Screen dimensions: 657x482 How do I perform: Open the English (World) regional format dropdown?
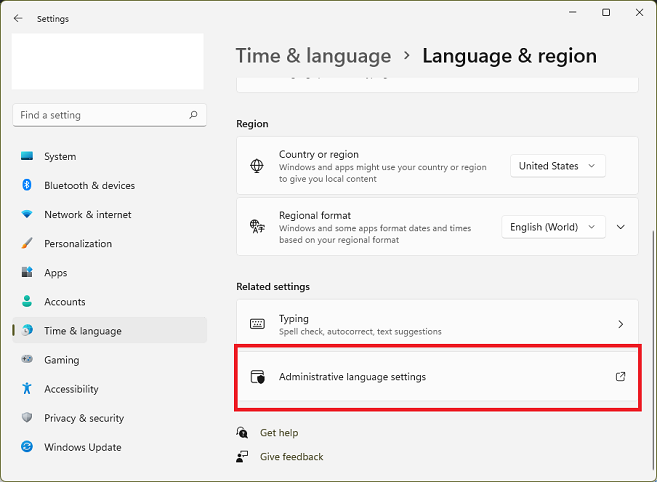(x=553, y=227)
